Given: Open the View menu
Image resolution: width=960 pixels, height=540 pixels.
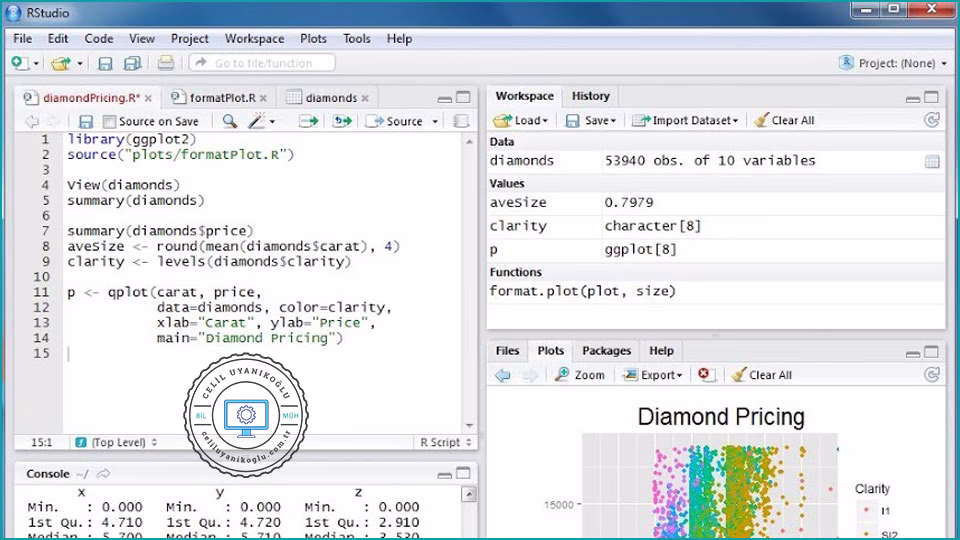Looking at the screenshot, I should [141, 39].
